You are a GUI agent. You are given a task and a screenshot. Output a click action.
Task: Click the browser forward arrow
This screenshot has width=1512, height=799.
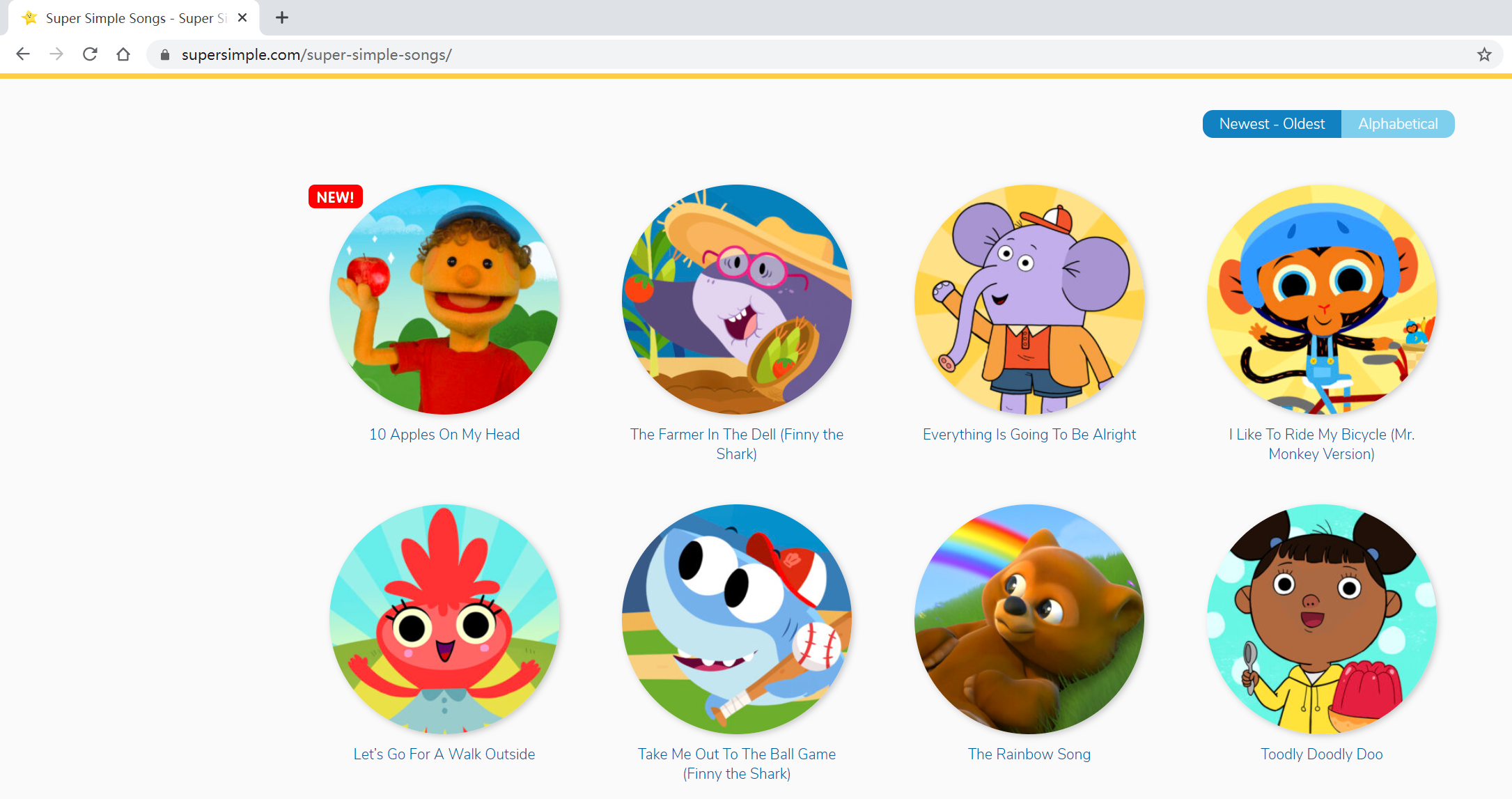(56, 54)
